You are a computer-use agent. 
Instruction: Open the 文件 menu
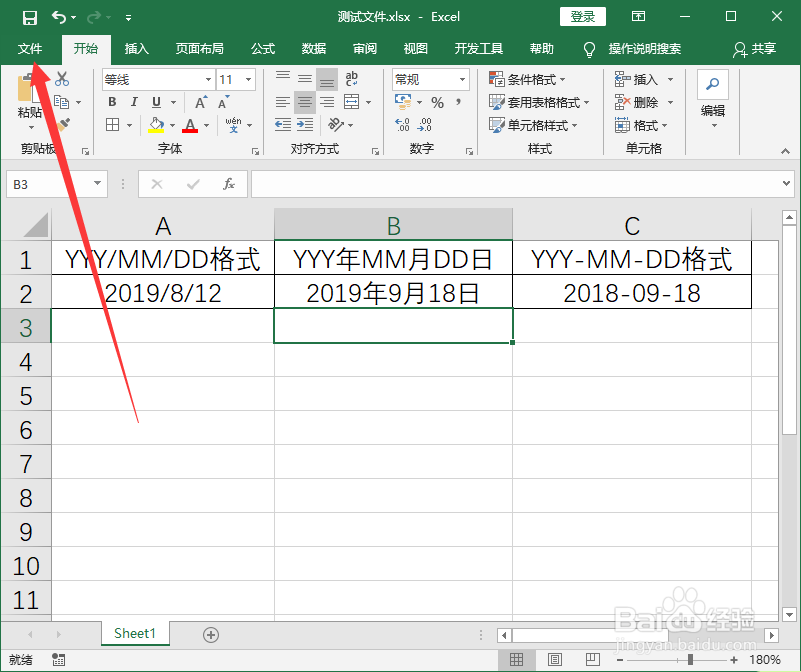pyautogui.click(x=30, y=49)
